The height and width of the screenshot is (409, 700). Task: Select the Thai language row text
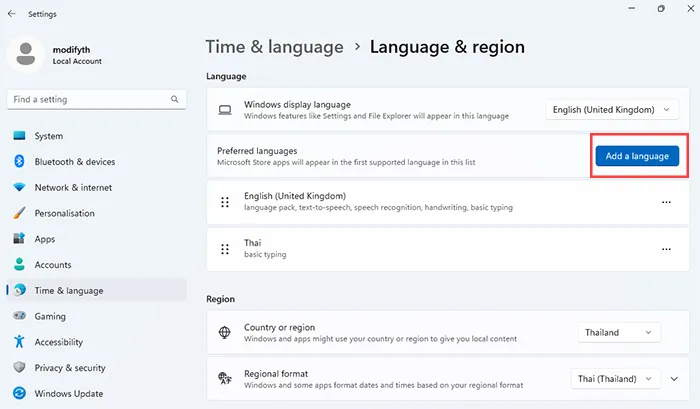pos(252,243)
